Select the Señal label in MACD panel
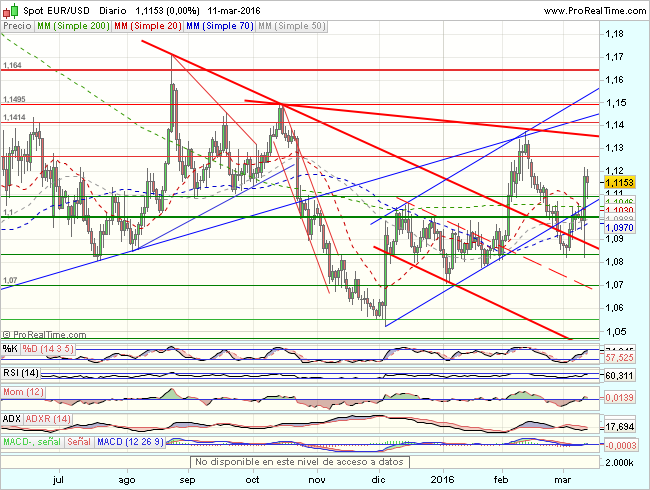The width and height of the screenshot is (650, 490). [79, 442]
